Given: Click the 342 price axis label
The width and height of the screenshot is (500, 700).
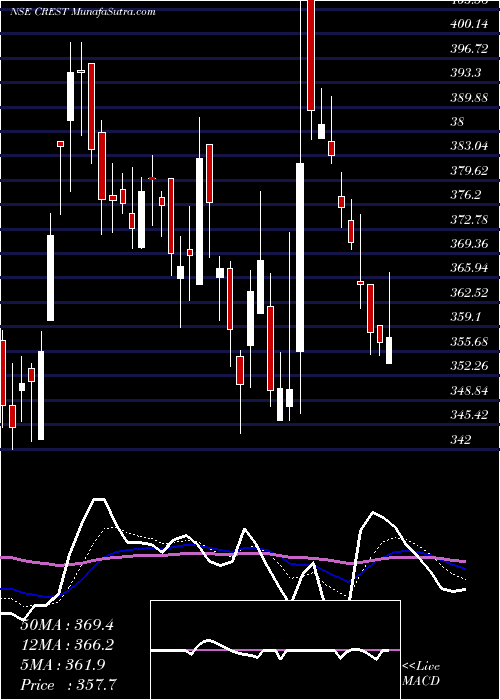Looking at the screenshot, I should point(461,440).
